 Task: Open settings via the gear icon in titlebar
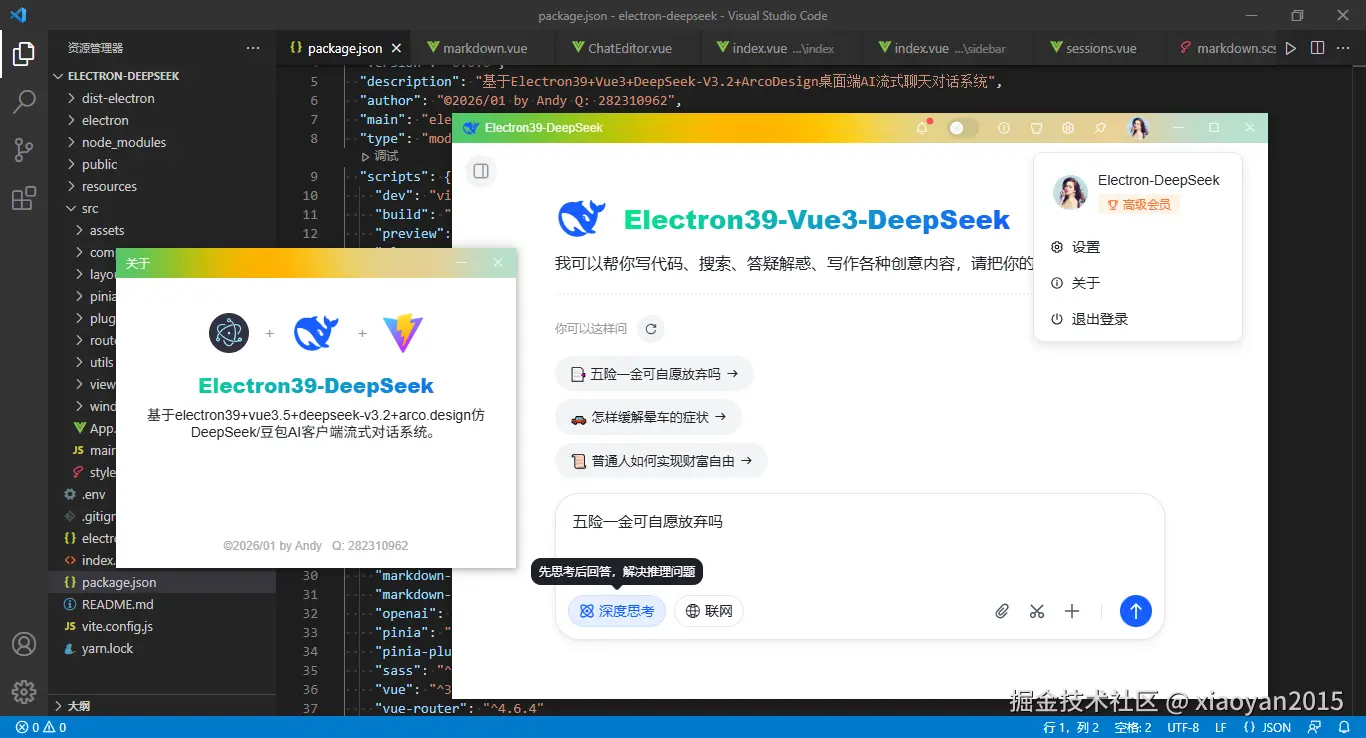click(x=1068, y=128)
